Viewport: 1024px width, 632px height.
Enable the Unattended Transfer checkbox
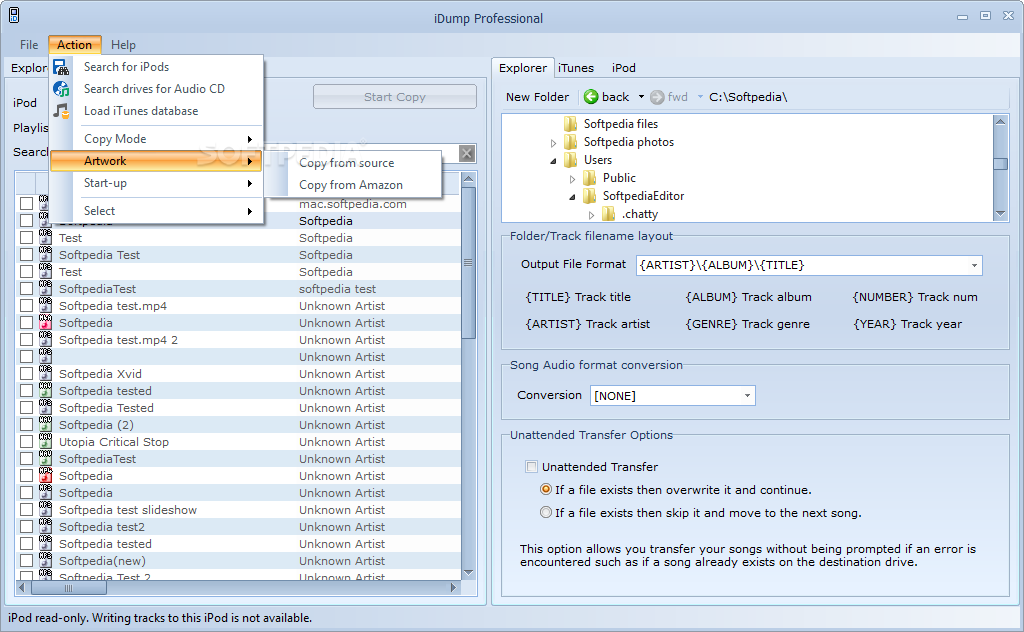coord(532,467)
